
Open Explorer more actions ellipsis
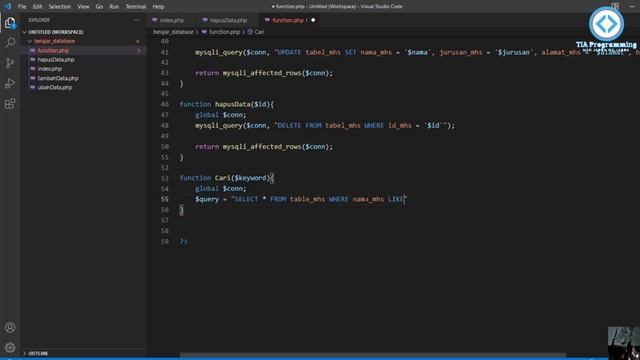click(x=137, y=20)
